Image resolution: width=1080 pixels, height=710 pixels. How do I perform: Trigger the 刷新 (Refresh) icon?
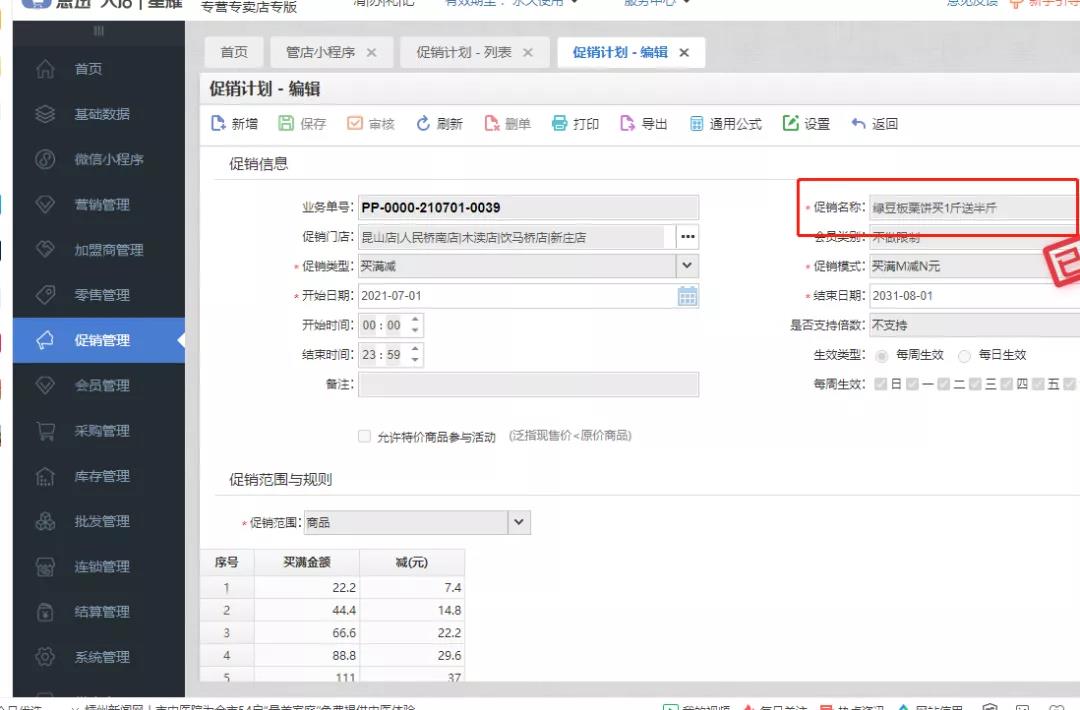438,123
